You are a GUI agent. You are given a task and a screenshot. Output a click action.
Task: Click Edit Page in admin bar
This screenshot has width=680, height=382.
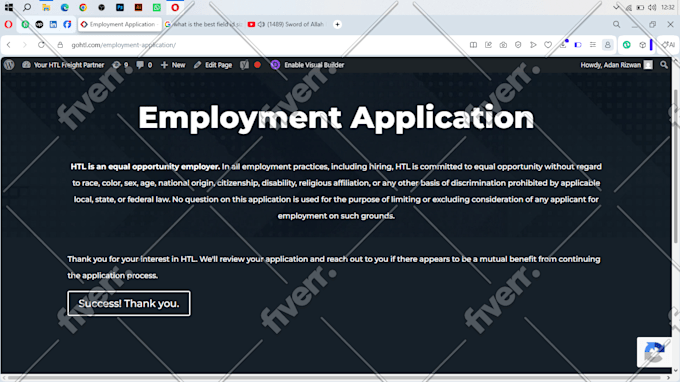pyautogui.click(x=213, y=65)
